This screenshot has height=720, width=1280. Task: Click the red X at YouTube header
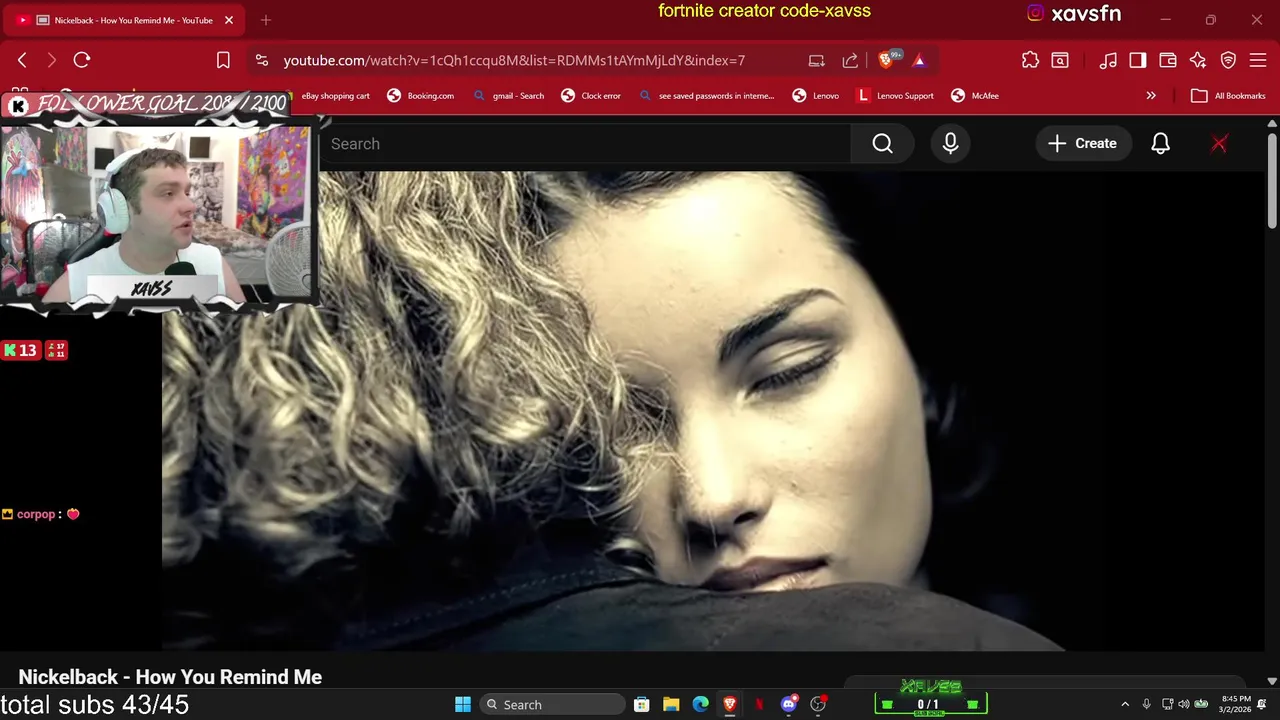(1219, 144)
